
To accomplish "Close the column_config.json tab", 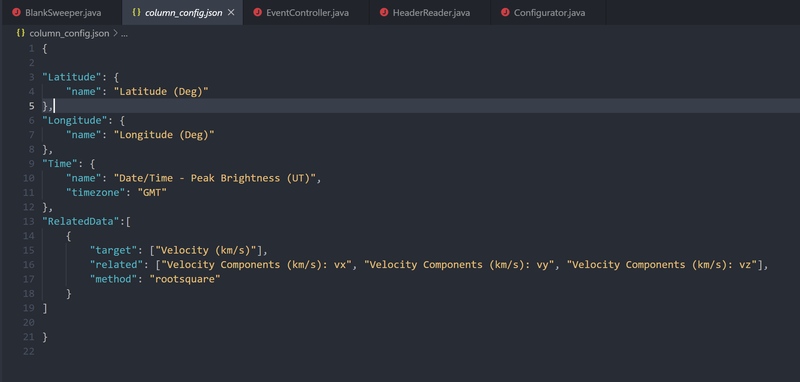I will pyautogui.click(x=231, y=12).
